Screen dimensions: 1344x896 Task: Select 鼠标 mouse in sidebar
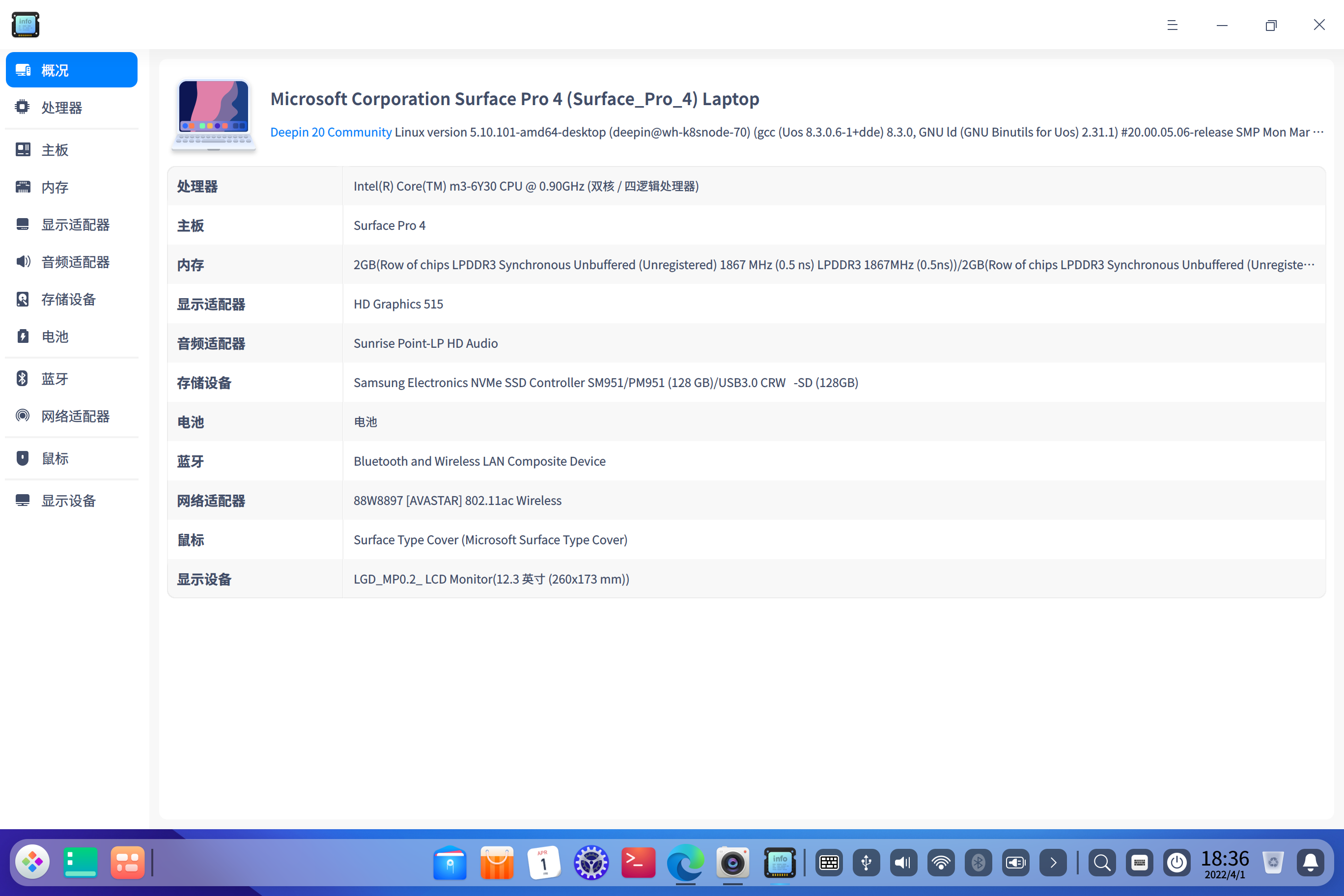tap(55, 458)
